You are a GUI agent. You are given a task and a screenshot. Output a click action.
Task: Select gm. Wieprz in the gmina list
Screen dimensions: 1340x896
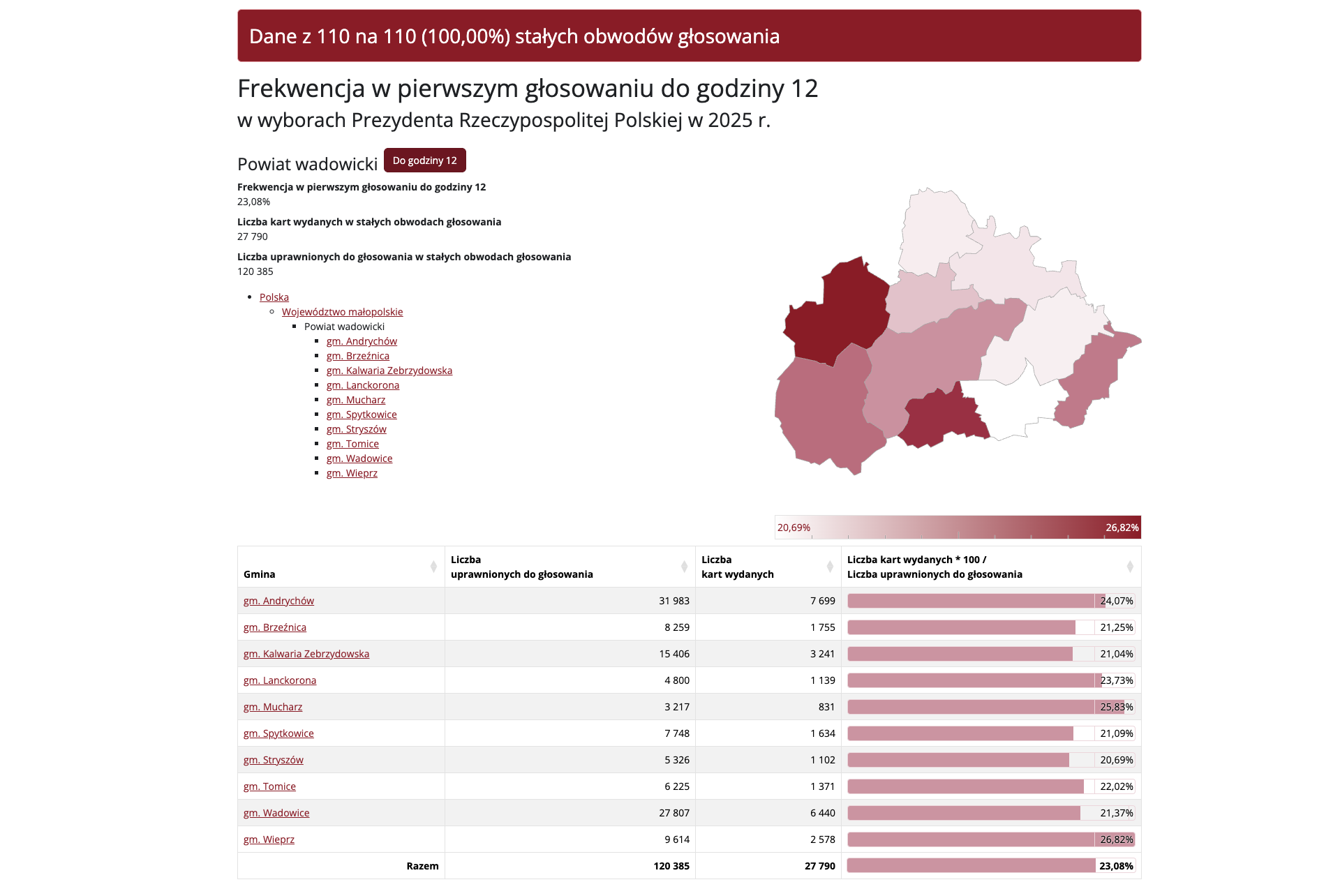[352, 473]
